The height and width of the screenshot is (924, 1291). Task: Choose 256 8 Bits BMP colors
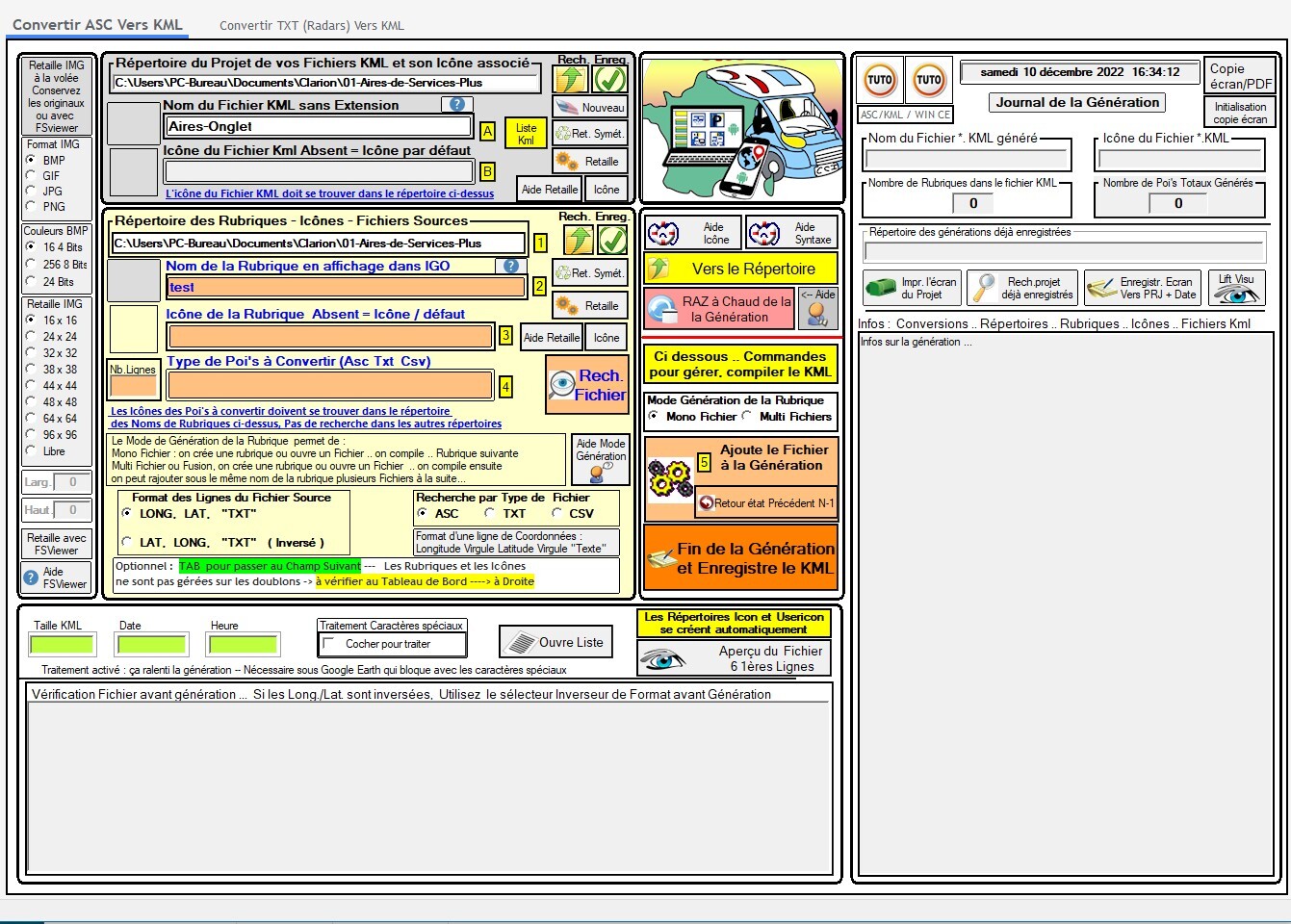point(31,264)
